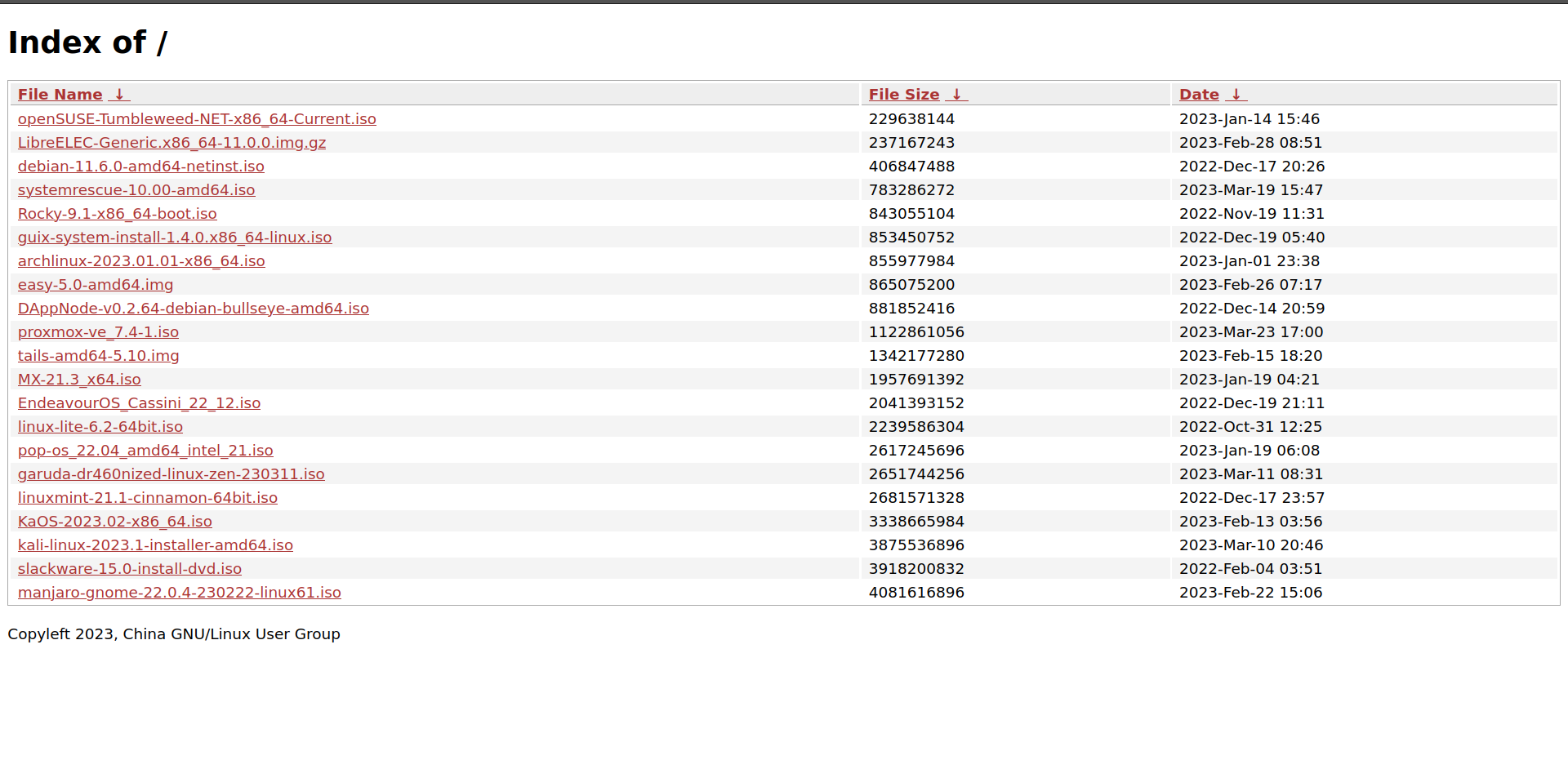Click date 2022-Feb-04 03:51
The width and height of the screenshot is (1568, 769).
click(x=1250, y=569)
